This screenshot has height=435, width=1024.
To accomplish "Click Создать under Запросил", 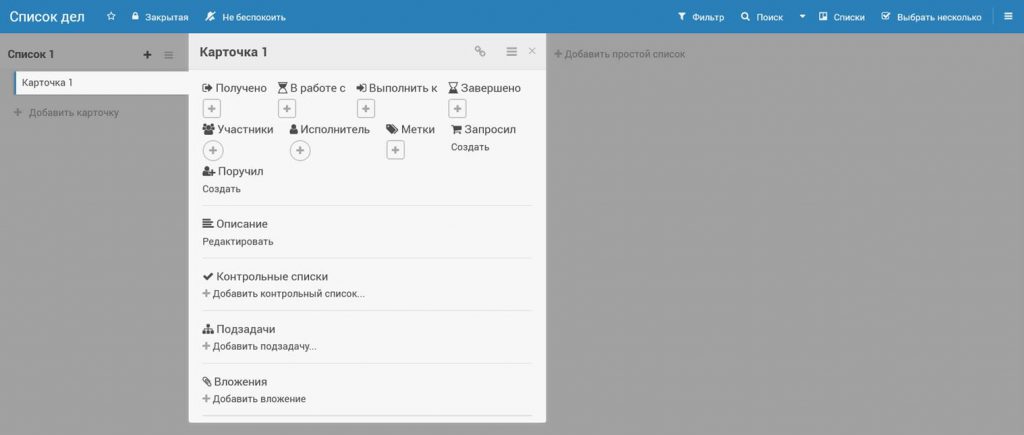I will 470,147.
